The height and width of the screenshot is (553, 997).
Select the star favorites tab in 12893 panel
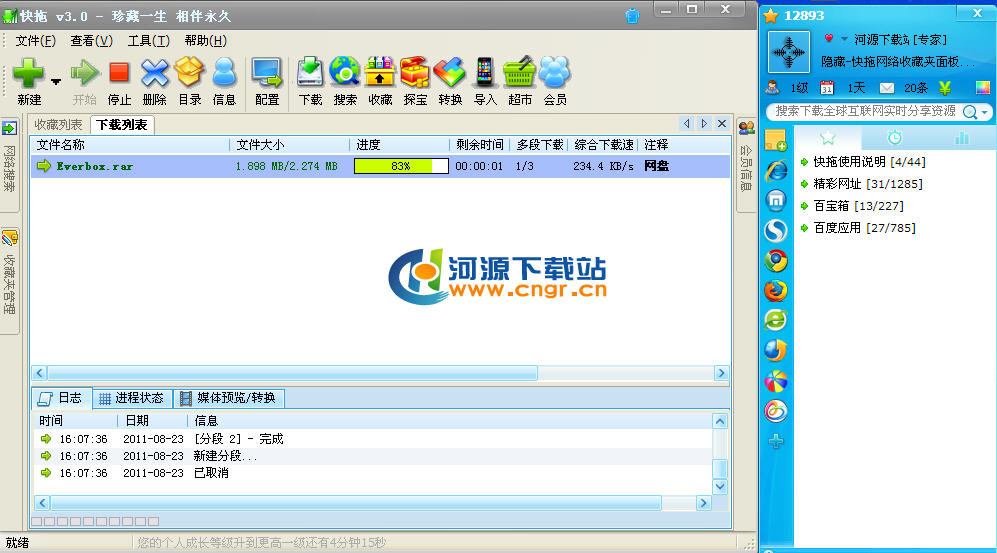tap(827, 137)
